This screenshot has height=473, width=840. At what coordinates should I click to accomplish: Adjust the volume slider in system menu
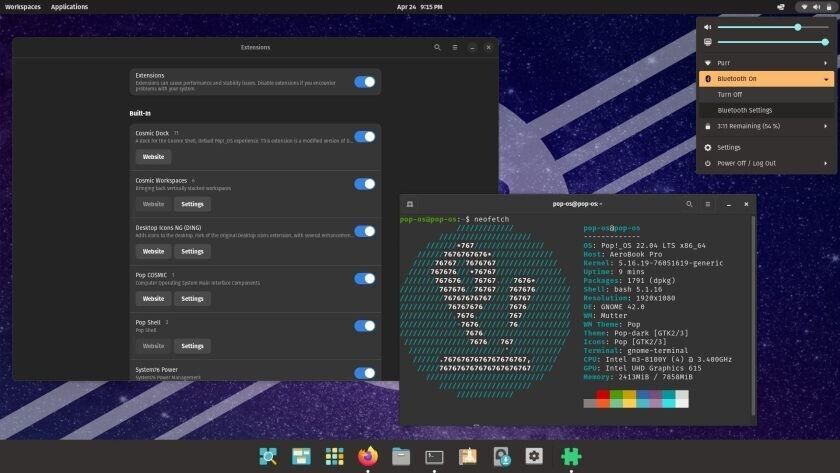click(774, 27)
